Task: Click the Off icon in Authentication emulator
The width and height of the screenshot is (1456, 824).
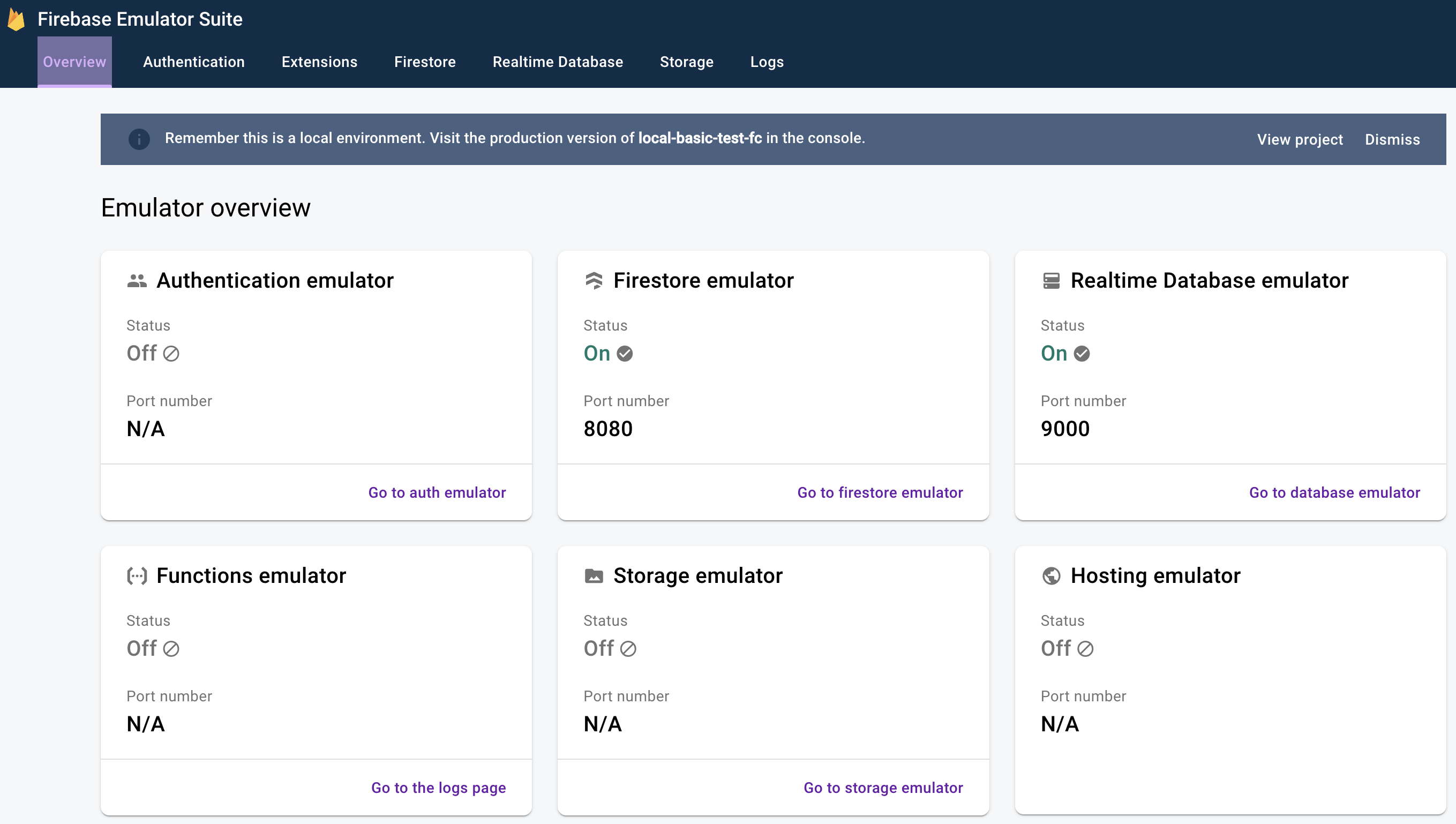Action: [171, 354]
